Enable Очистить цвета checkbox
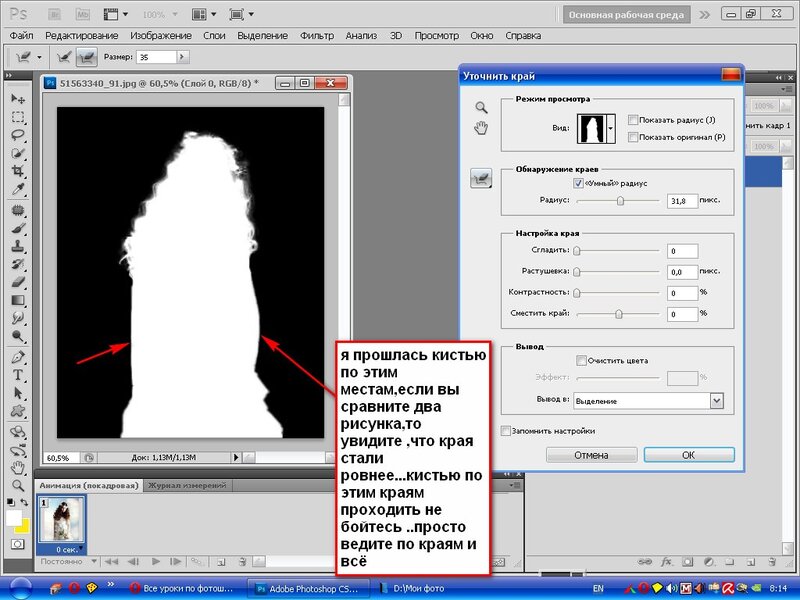 point(581,360)
